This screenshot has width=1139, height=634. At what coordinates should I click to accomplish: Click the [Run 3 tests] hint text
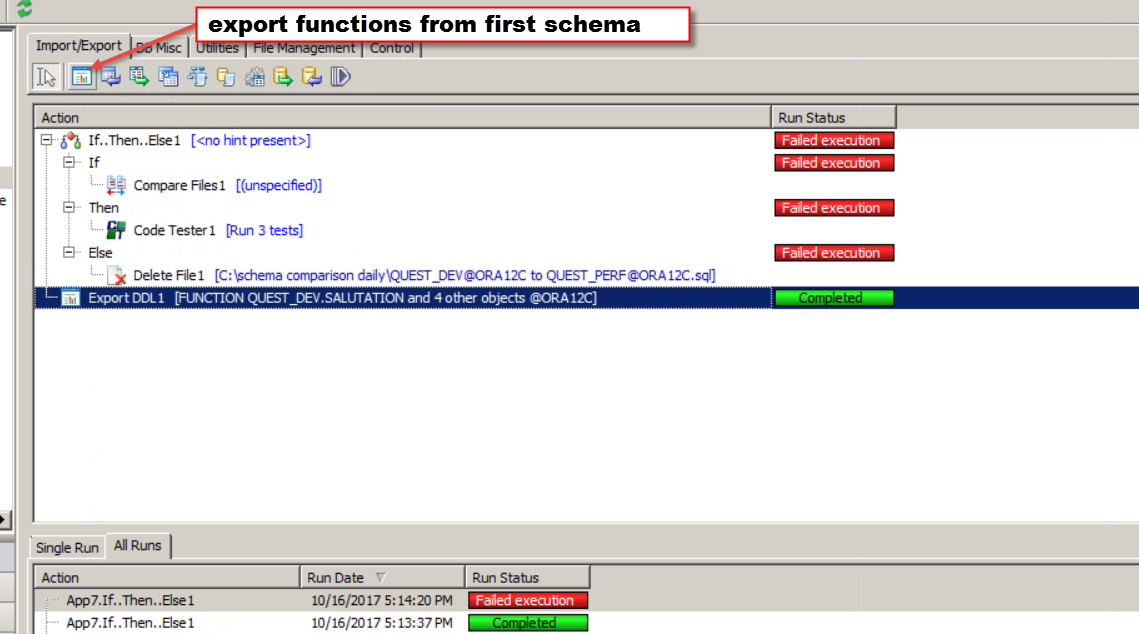264,230
